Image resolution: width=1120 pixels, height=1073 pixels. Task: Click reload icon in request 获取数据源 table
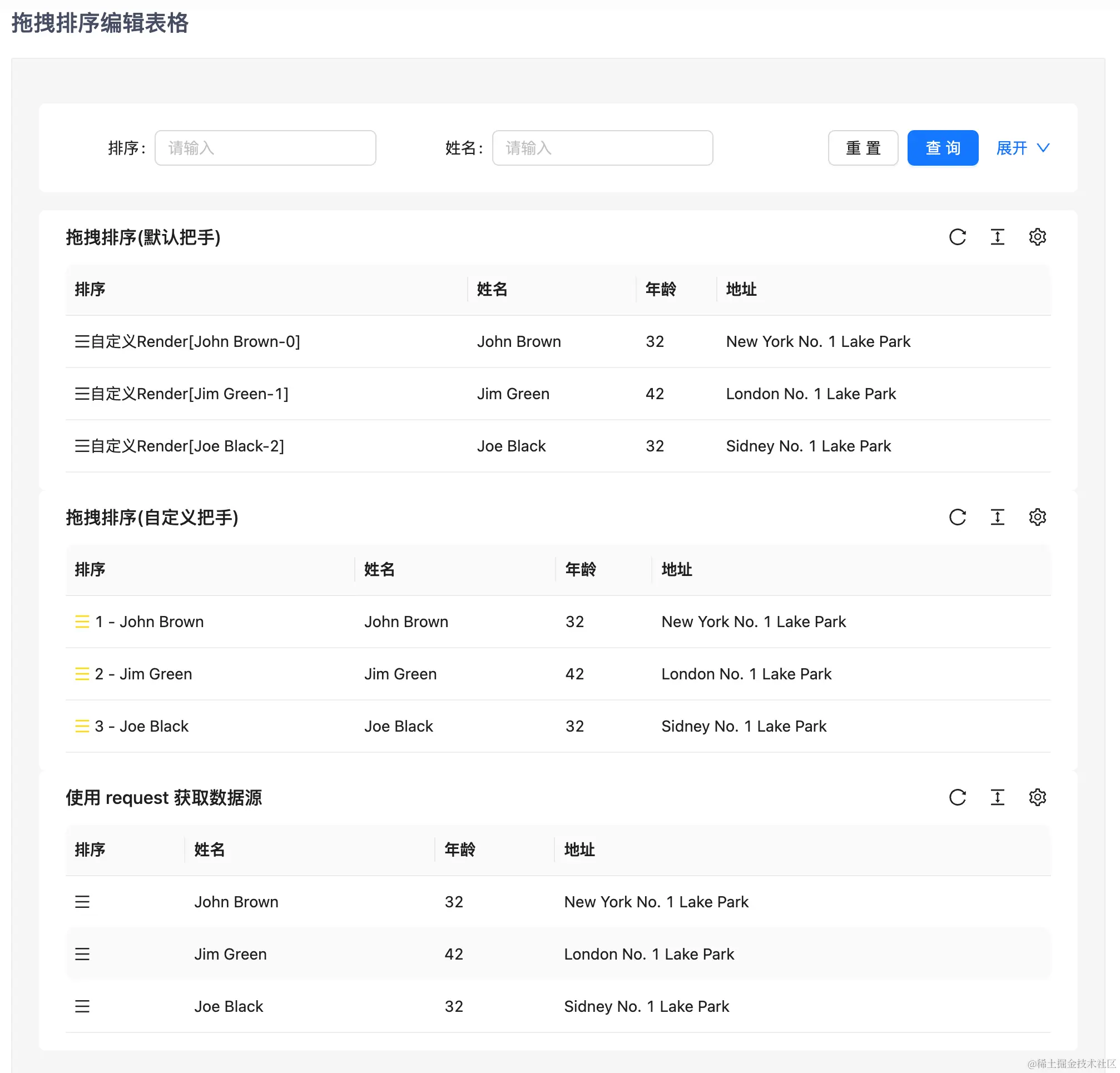point(957,797)
